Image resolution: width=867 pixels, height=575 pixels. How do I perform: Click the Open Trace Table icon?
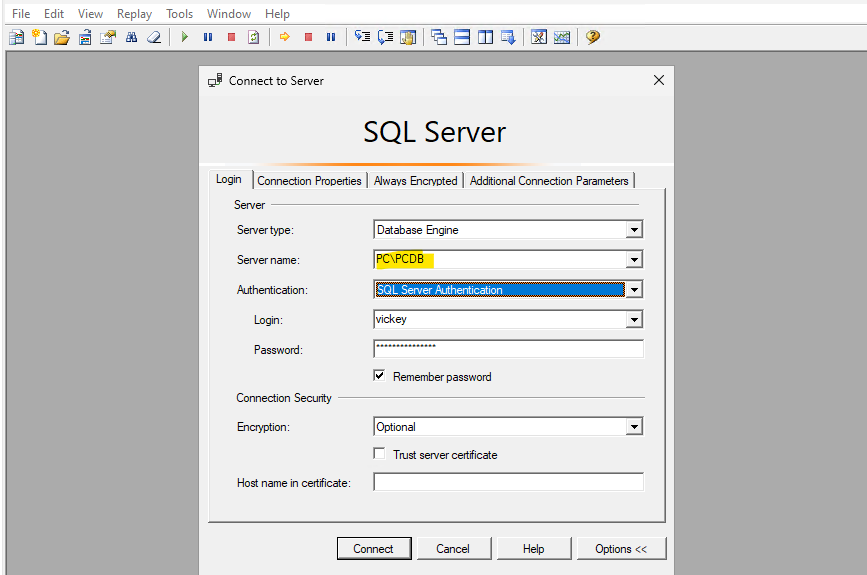tap(85, 38)
